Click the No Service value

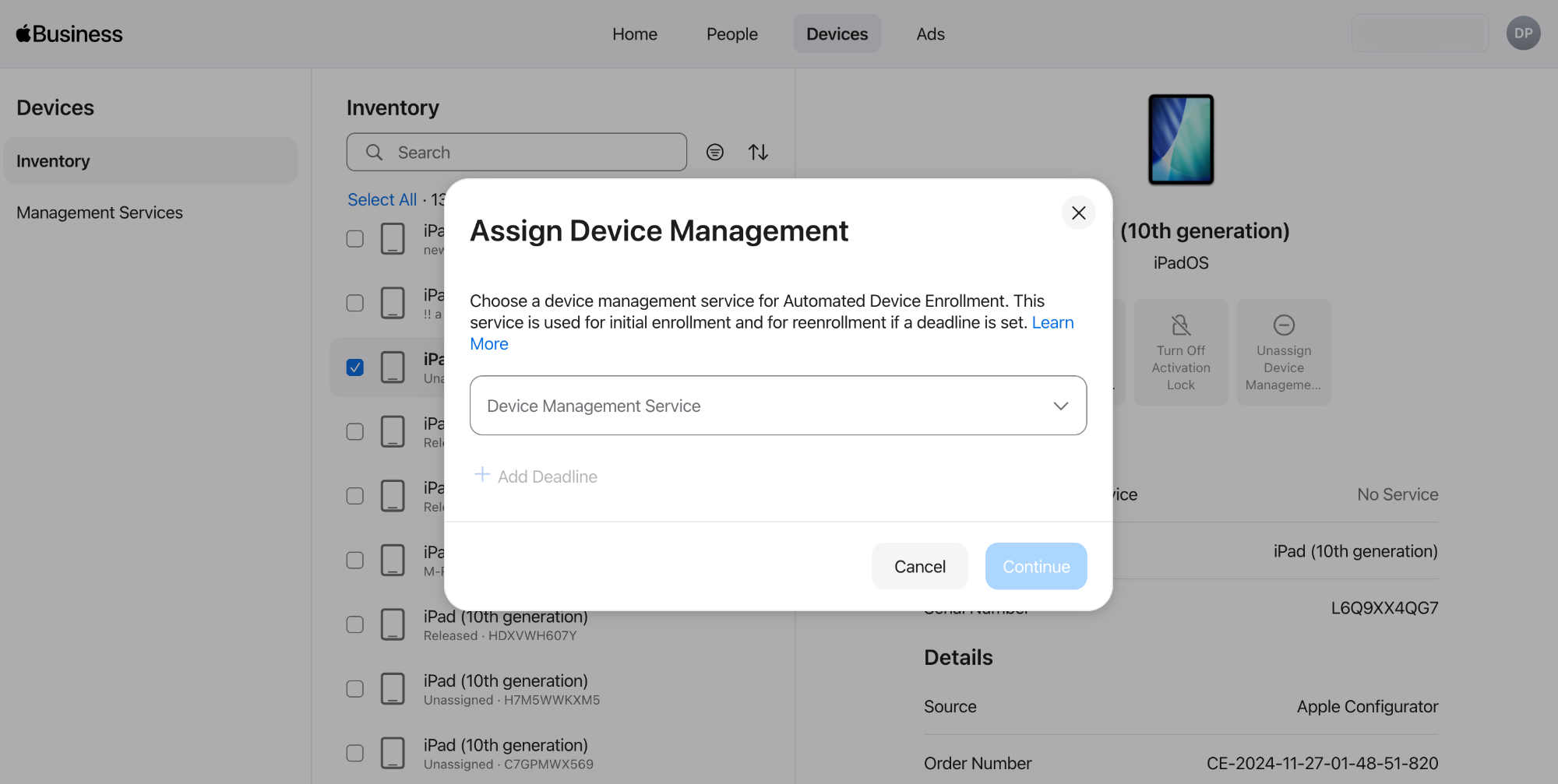tap(1398, 494)
